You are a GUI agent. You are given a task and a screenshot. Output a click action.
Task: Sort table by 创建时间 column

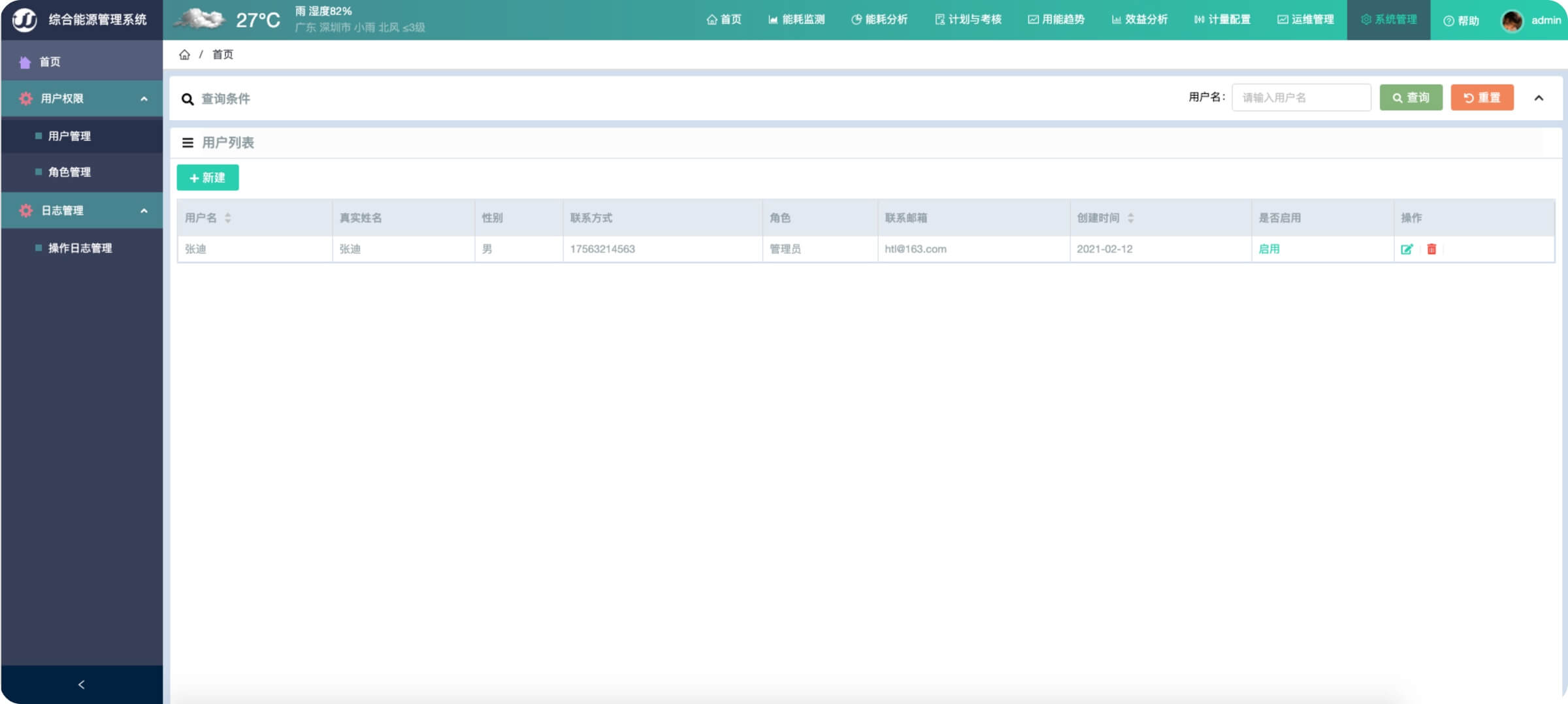click(1131, 218)
